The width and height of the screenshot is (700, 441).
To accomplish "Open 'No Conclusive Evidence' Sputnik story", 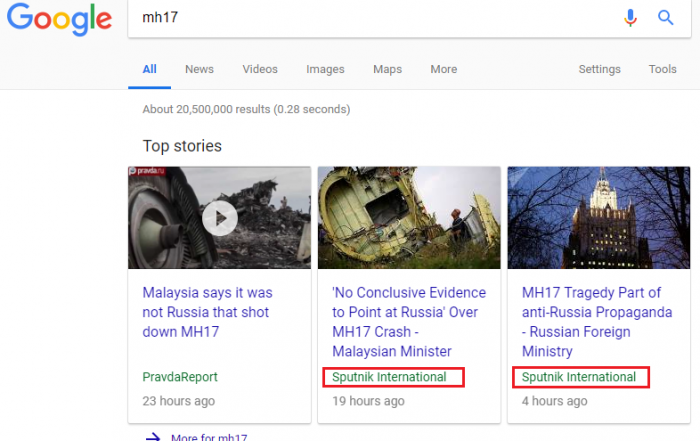I will point(409,322).
